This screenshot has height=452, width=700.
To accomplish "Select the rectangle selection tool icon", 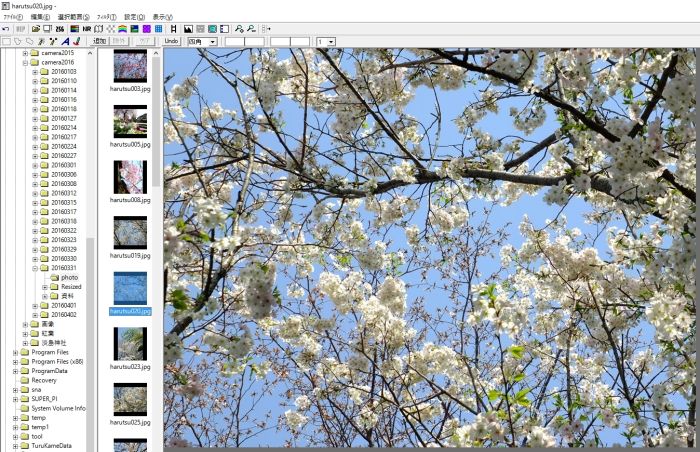I will (x=6, y=42).
